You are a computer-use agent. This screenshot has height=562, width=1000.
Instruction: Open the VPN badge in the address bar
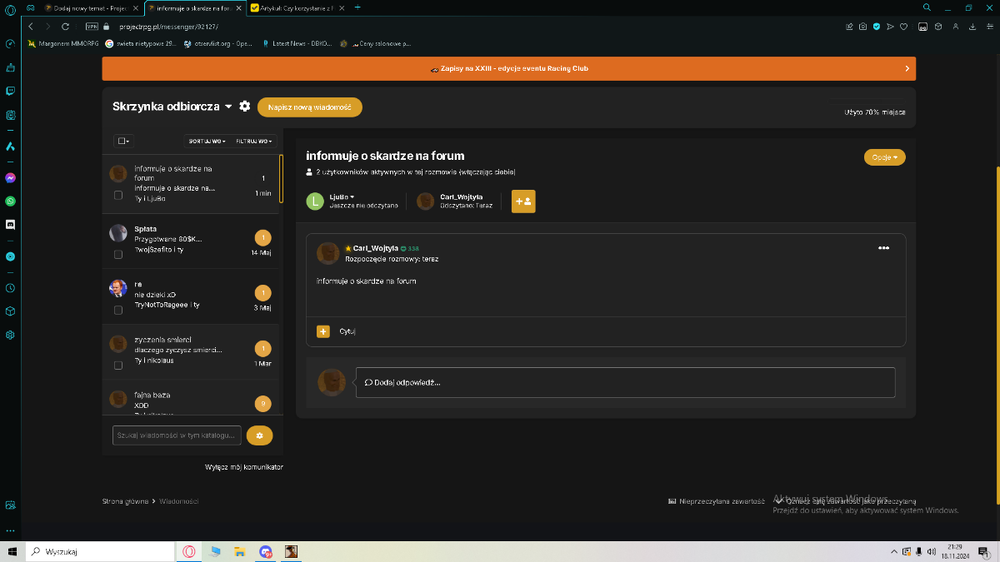(92, 27)
